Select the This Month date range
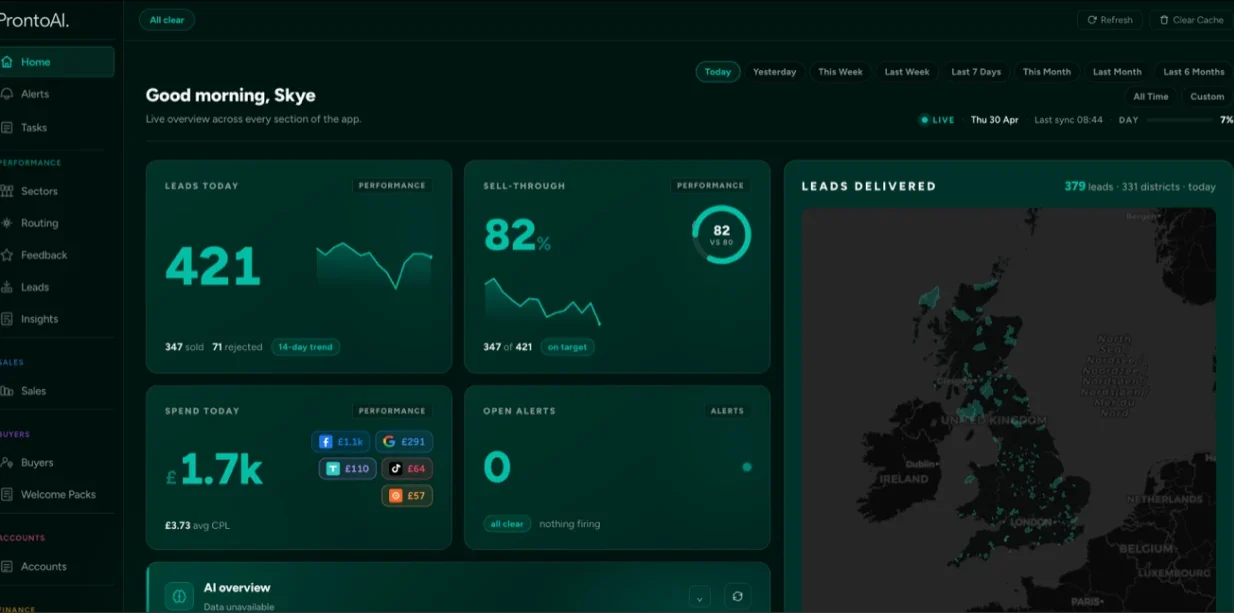1234x613 pixels. (1047, 72)
